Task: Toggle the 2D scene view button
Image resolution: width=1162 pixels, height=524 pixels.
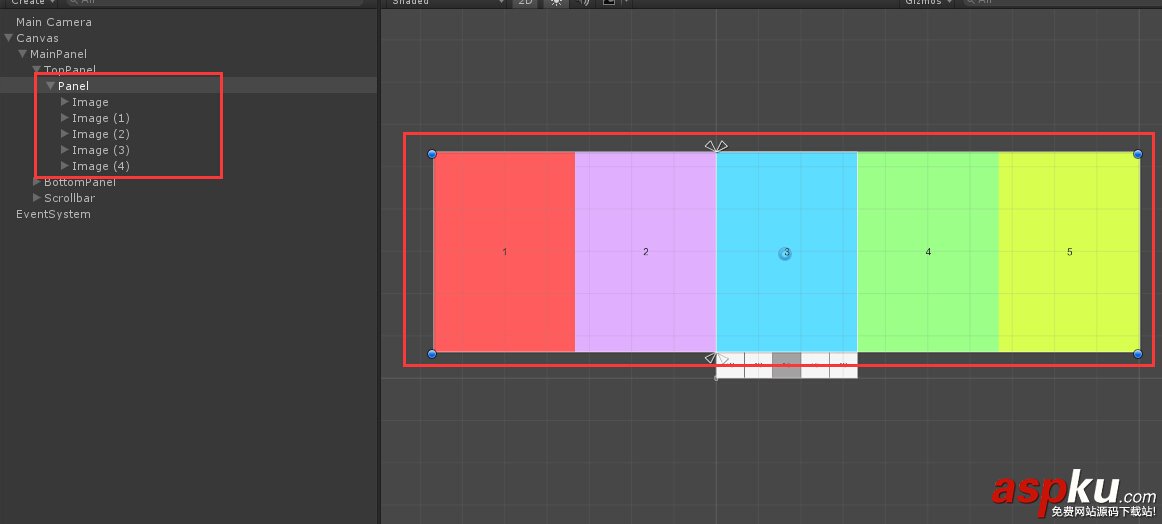Action: pyautogui.click(x=525, y=3)
